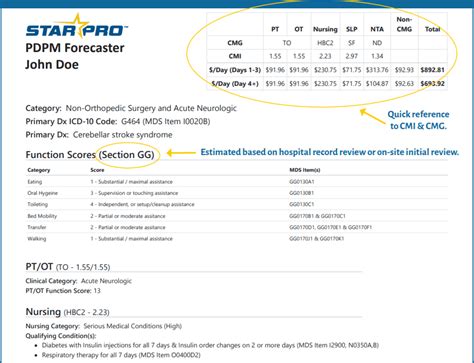
Task: Click the Total column header
Action: 432,29
